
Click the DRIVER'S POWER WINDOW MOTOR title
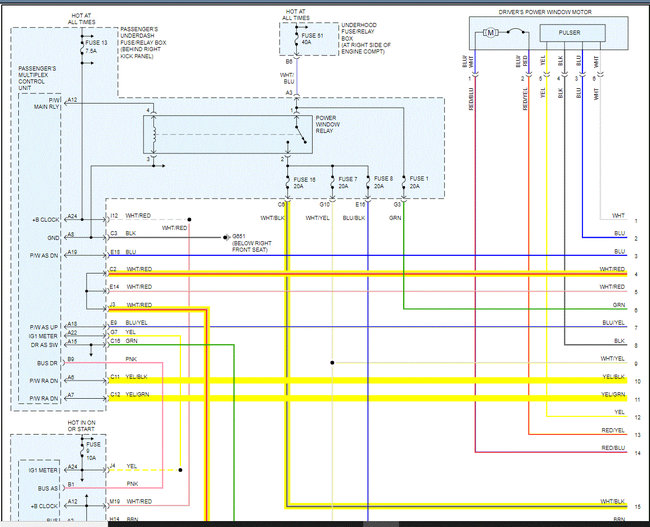545,12
